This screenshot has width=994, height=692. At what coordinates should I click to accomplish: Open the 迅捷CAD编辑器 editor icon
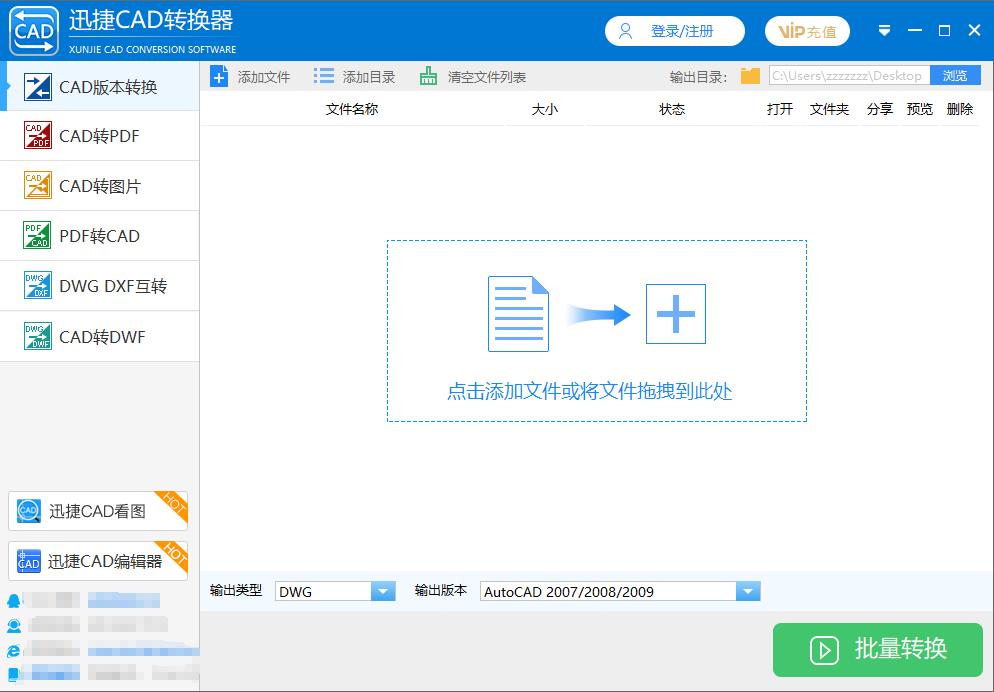tap(28, 561)
